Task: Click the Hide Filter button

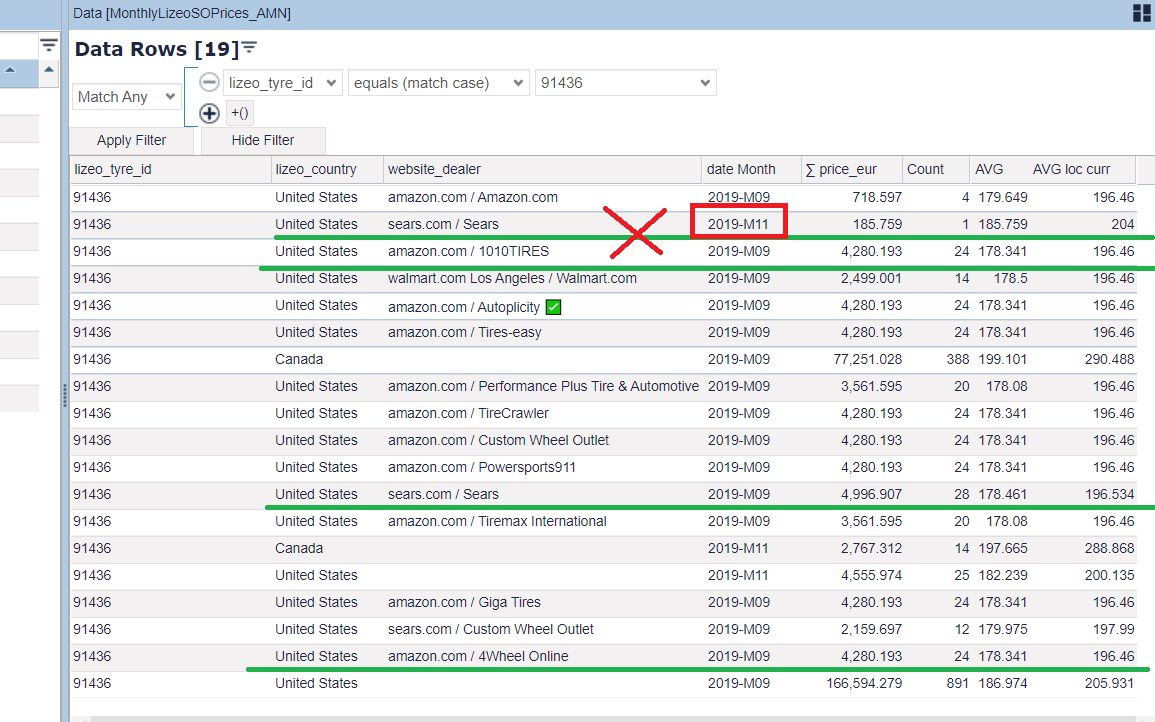Action: click(x=263, y=141)
